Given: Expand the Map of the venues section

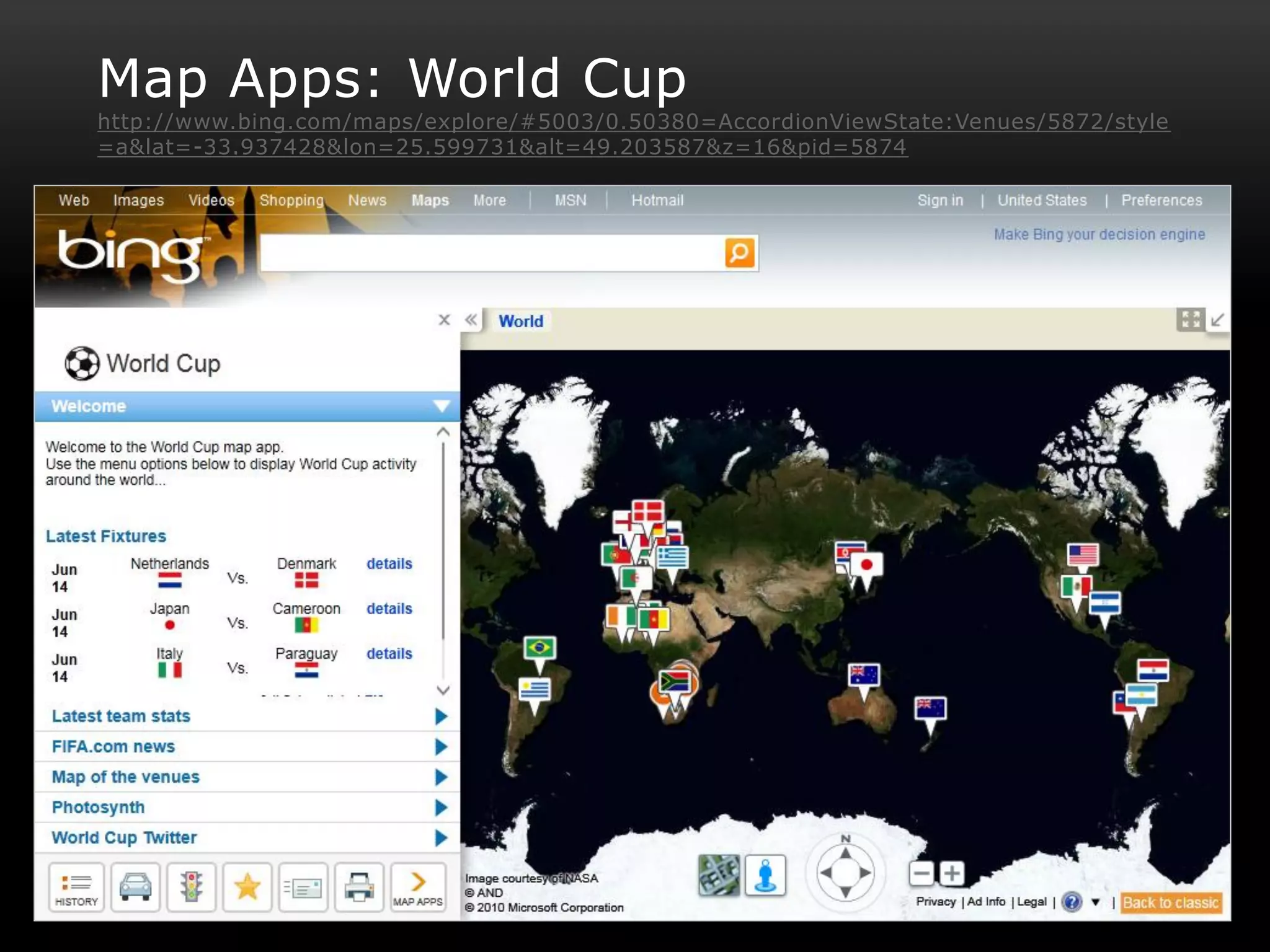Looking at the screenshot, I should [247, 777].
